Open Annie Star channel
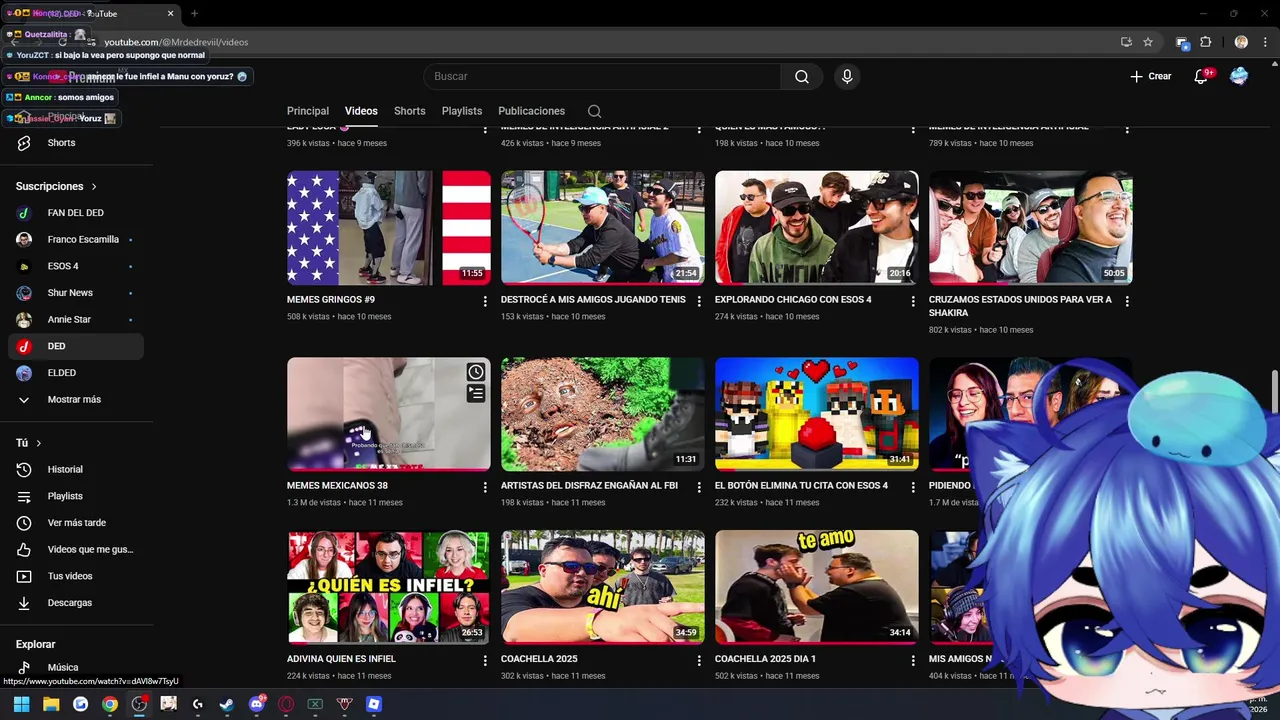The height and width of the screenshot is (720, 1280). pos(77,319)
